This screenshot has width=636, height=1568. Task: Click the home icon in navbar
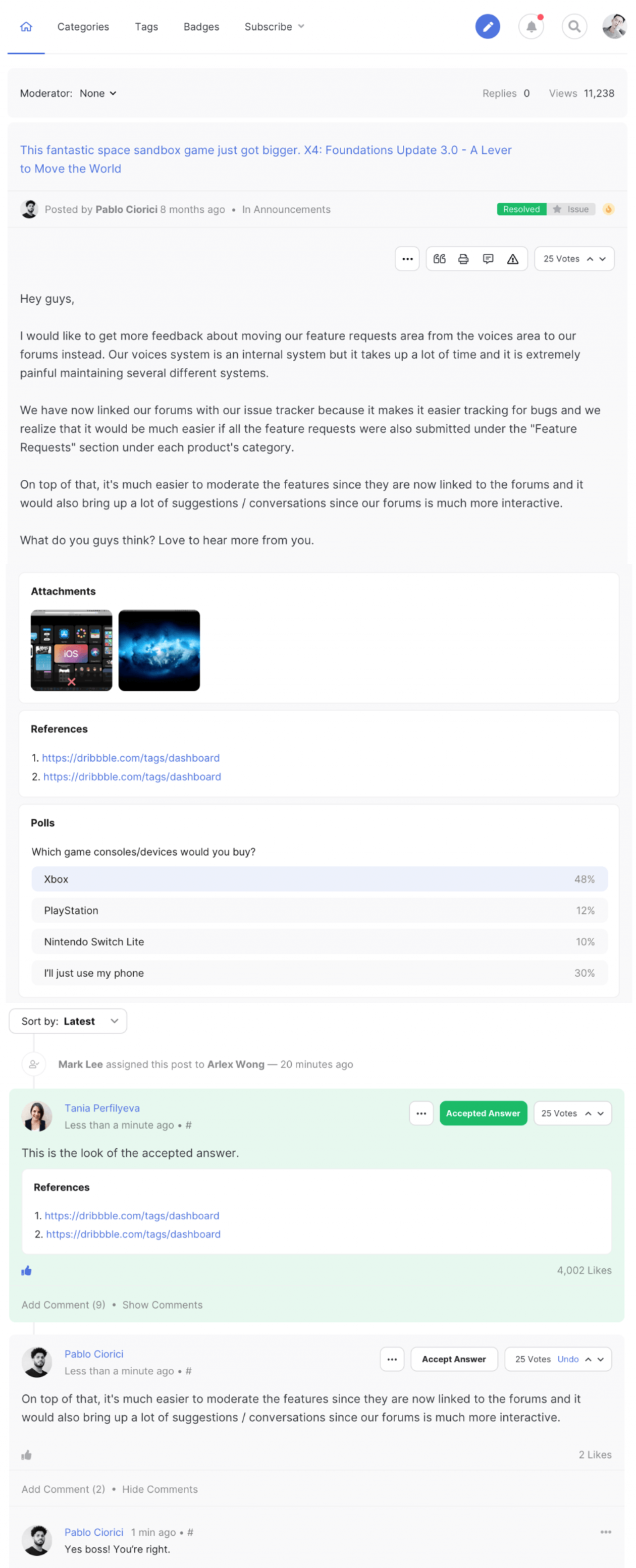26,27
